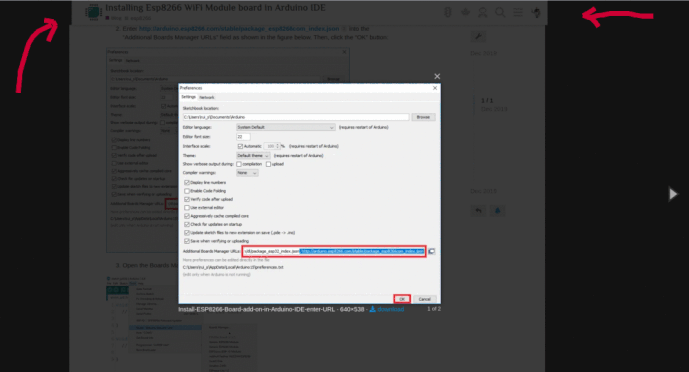Toggle Use external editor checkbox
The height and width of the screenshot is (372, 689).
click(187, 207)
